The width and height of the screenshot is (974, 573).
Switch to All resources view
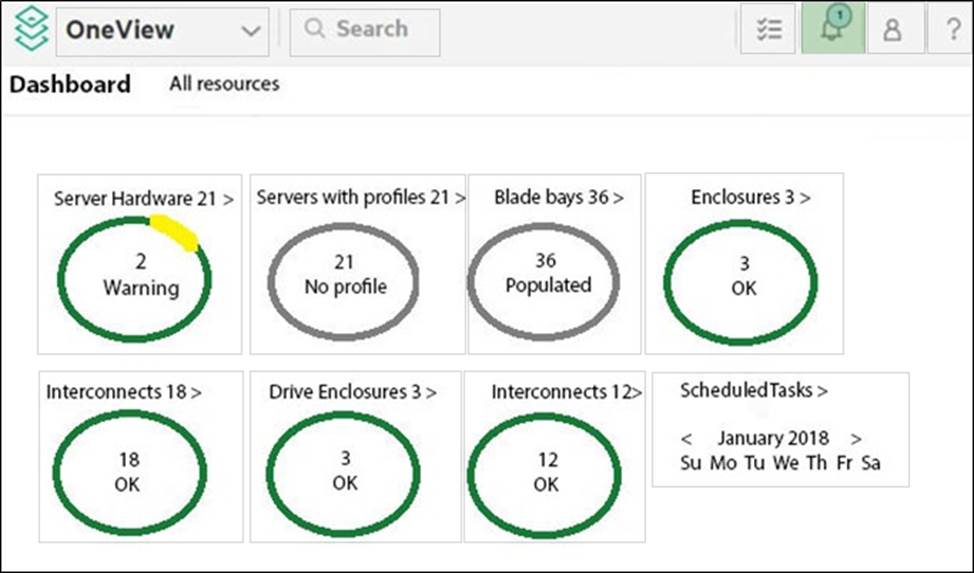[224, 84]
